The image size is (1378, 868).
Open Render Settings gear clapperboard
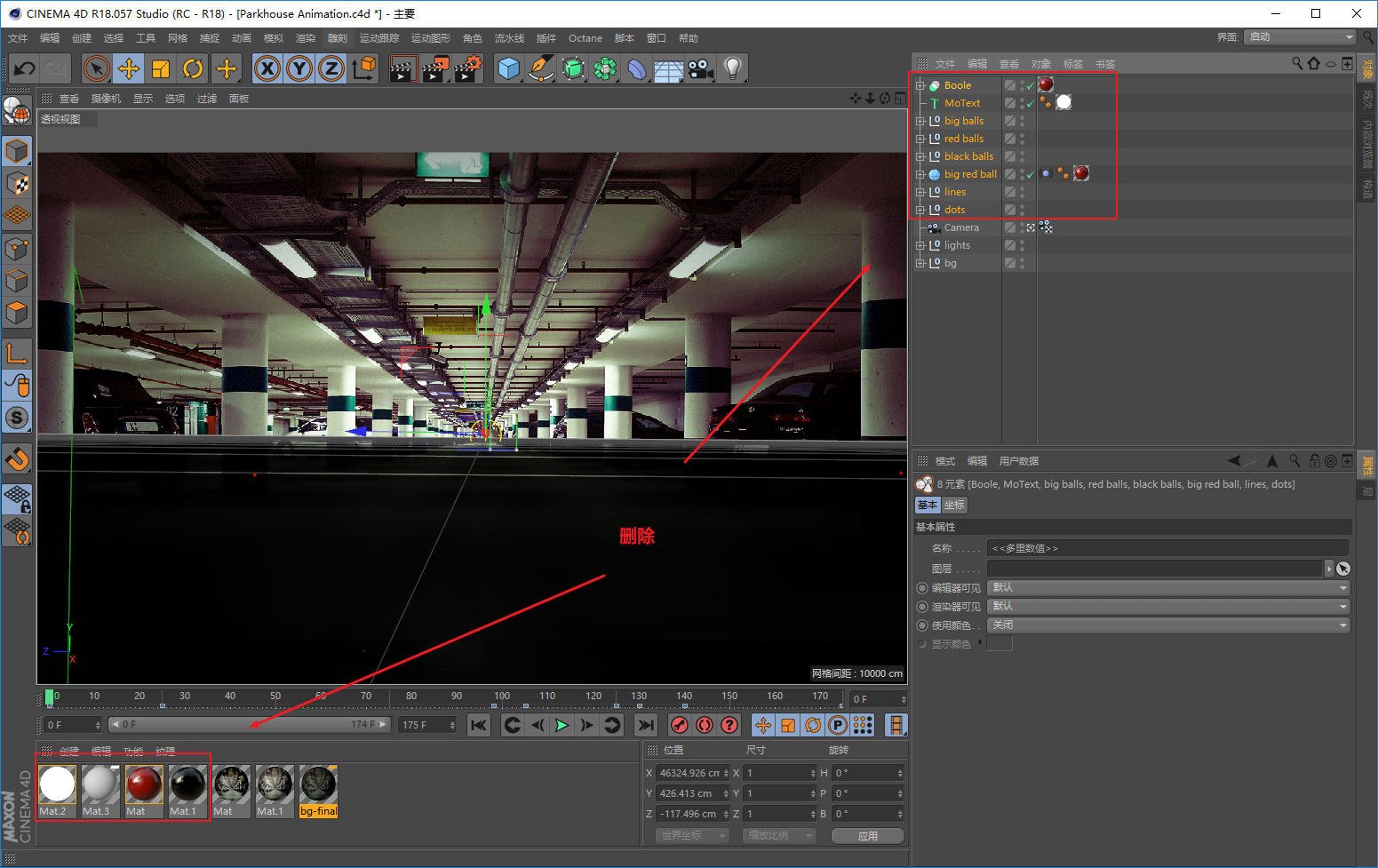(468, 68)
